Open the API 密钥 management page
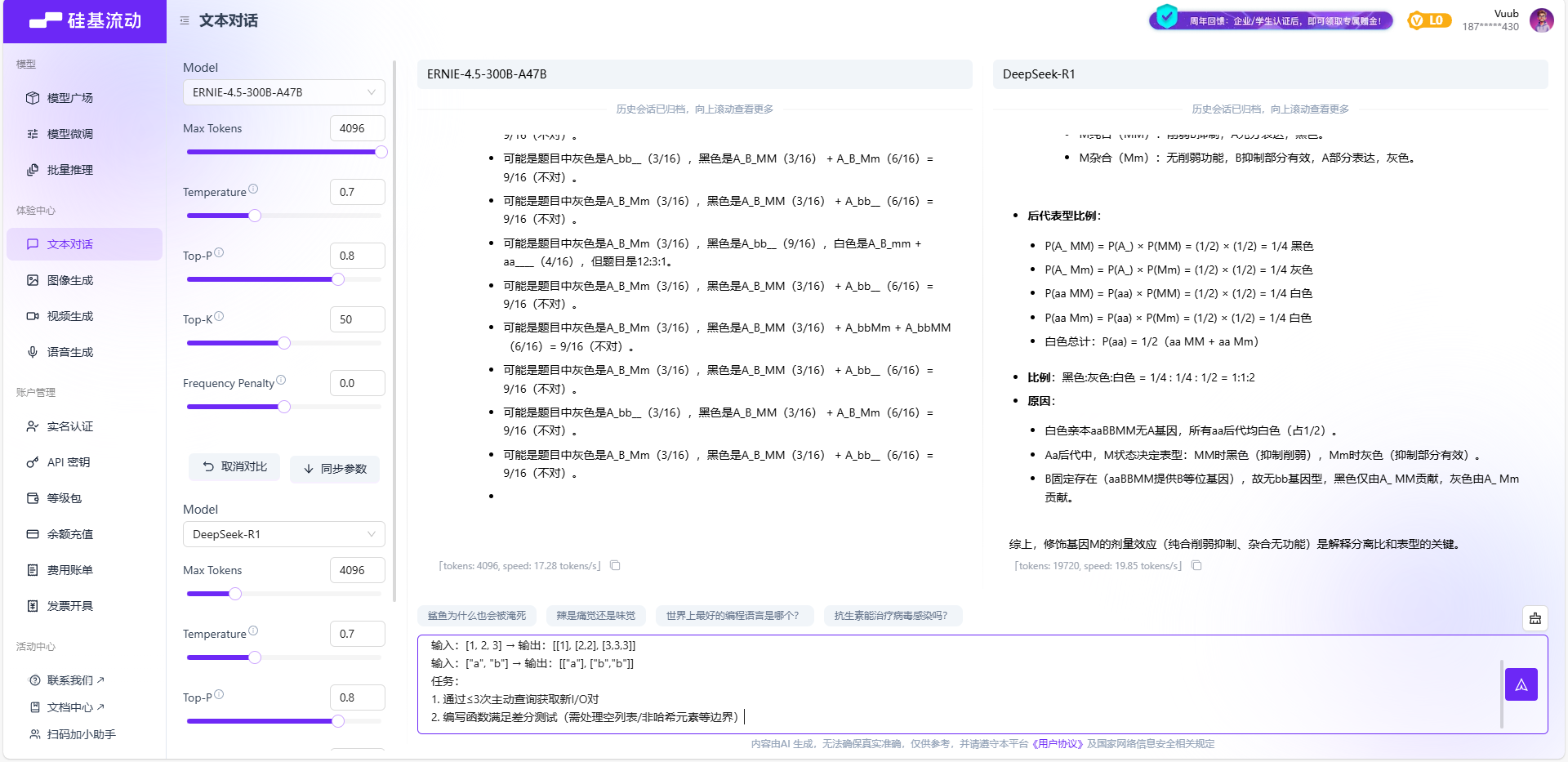The width and height of the screenshot is (1568, 762). click(x=69, y=461)
